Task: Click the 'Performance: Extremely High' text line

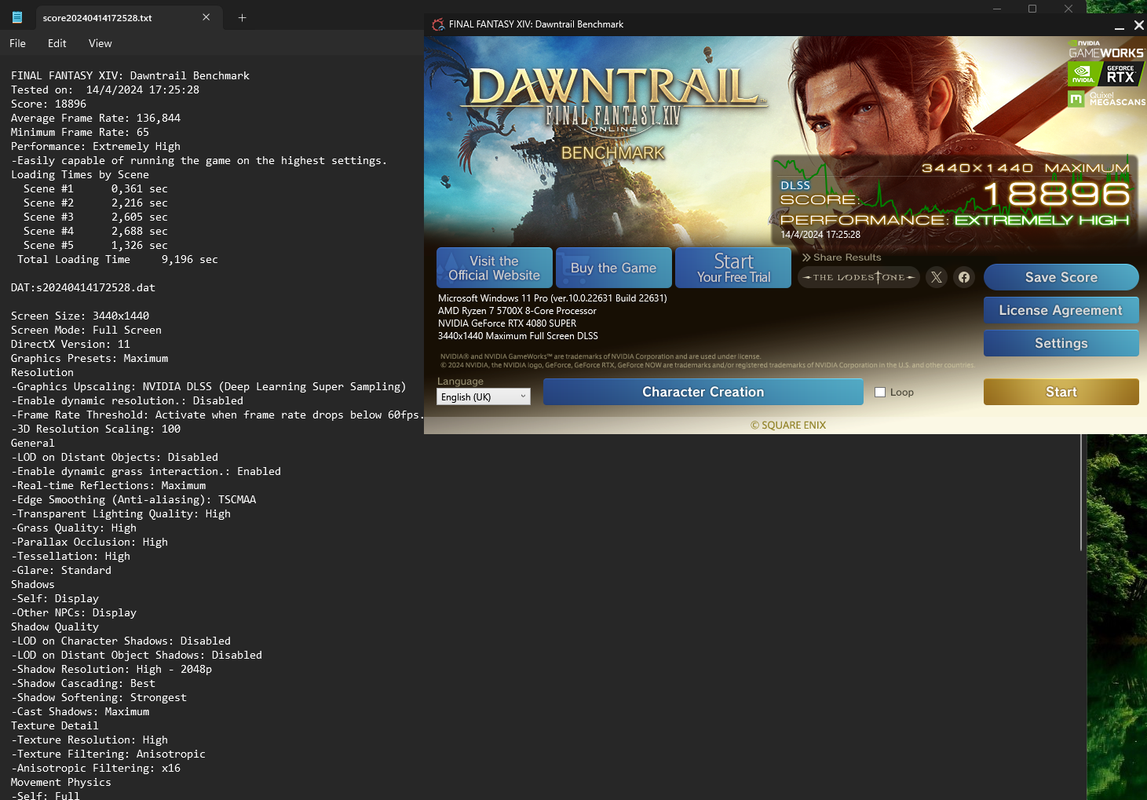Action: click(95, 146)
